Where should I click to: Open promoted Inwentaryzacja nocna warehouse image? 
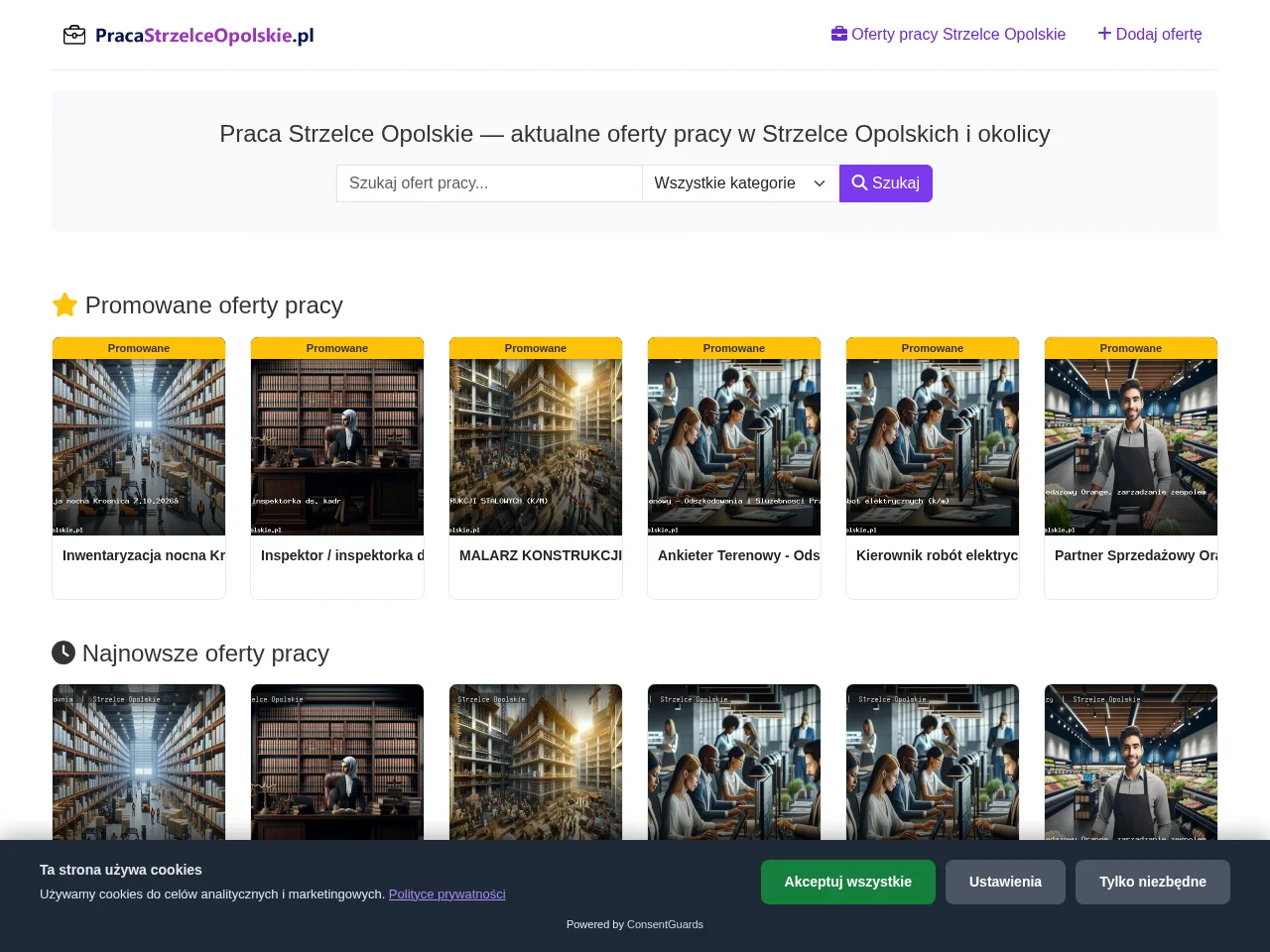(x=139, y=447)
